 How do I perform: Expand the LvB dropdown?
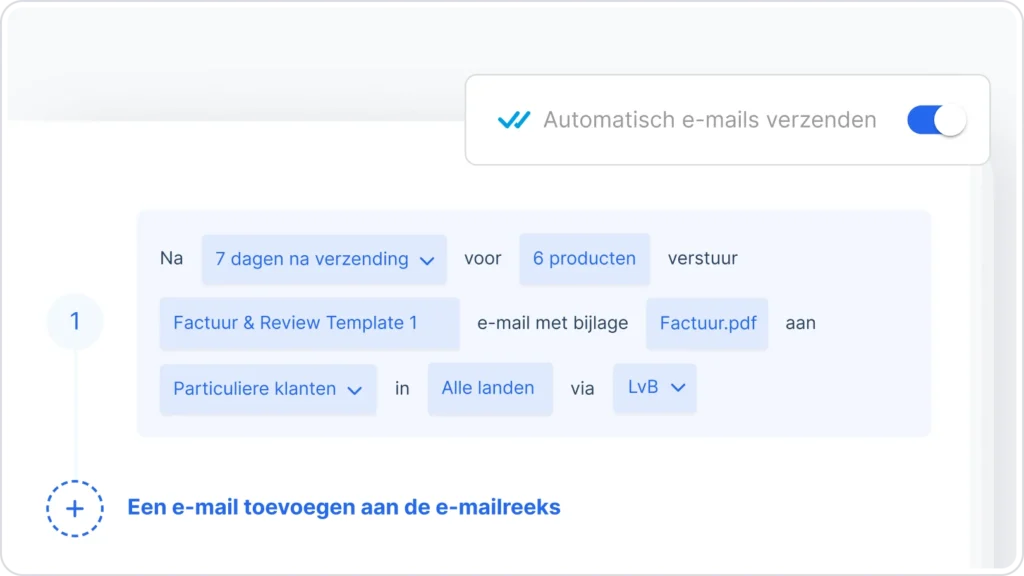[655, 387]
